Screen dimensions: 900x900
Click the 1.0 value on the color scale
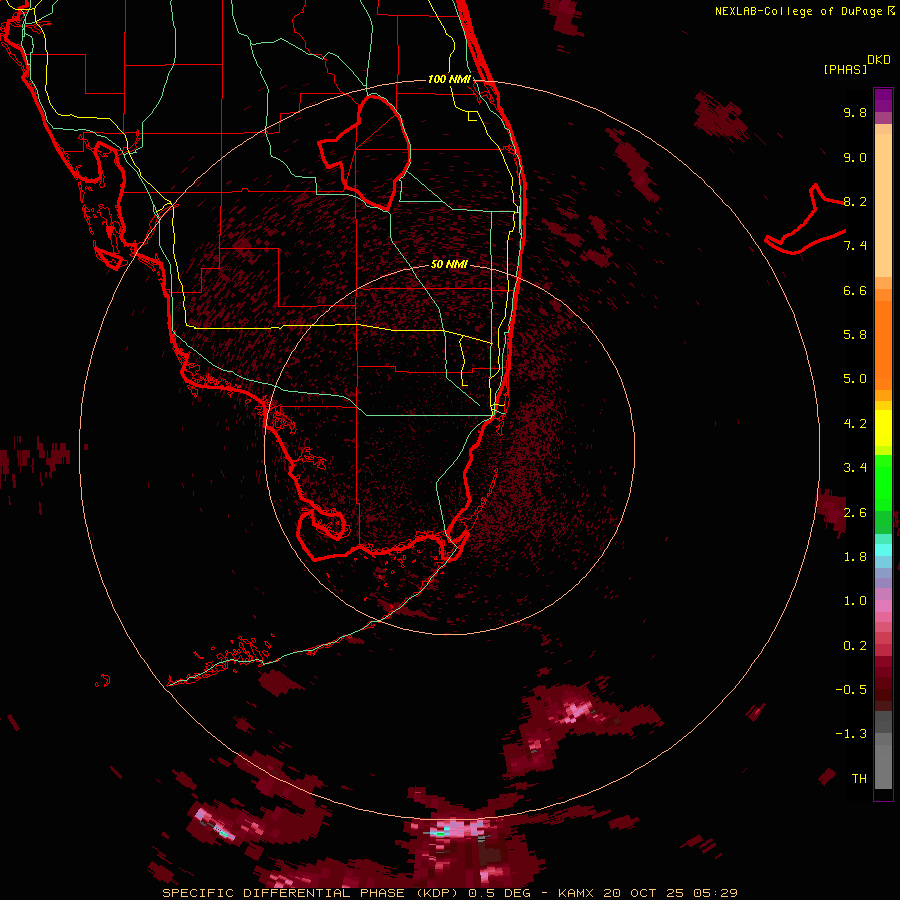pyautogui.click(x=855, y=601)
